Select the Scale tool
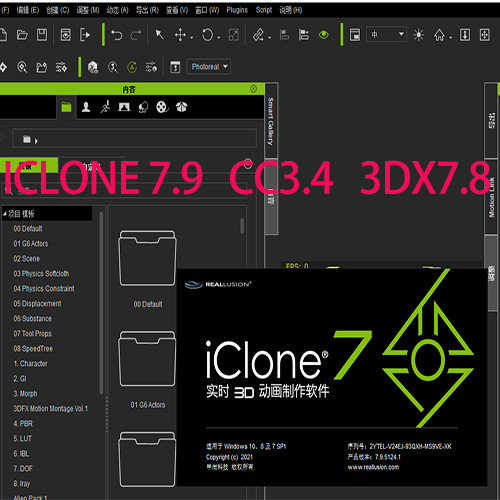 (234, 35)
